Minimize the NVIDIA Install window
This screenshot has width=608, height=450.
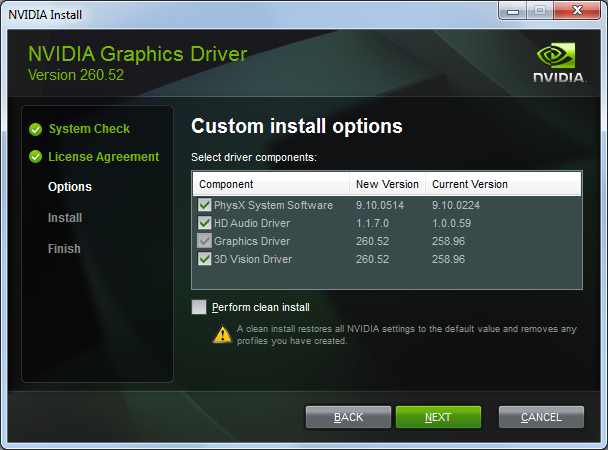tap(513, 10)
